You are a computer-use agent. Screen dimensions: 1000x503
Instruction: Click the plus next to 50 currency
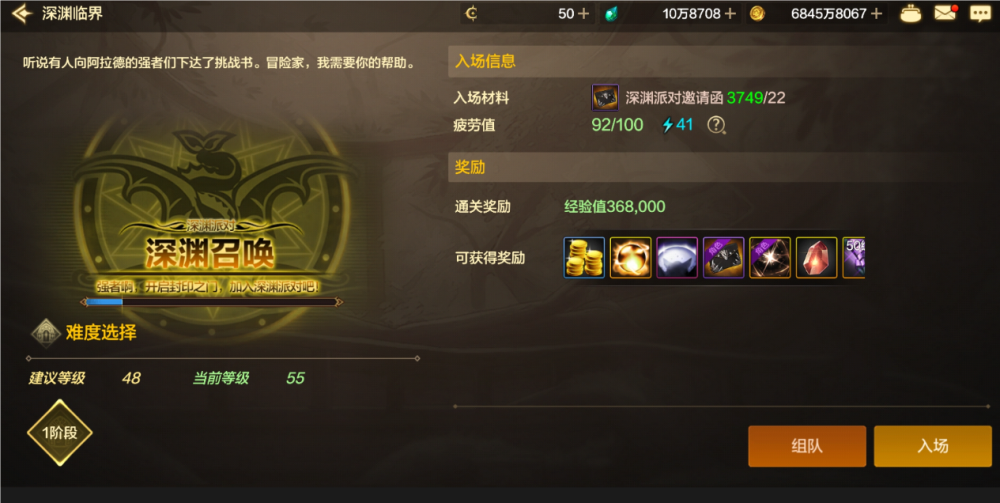click(583, 13)
